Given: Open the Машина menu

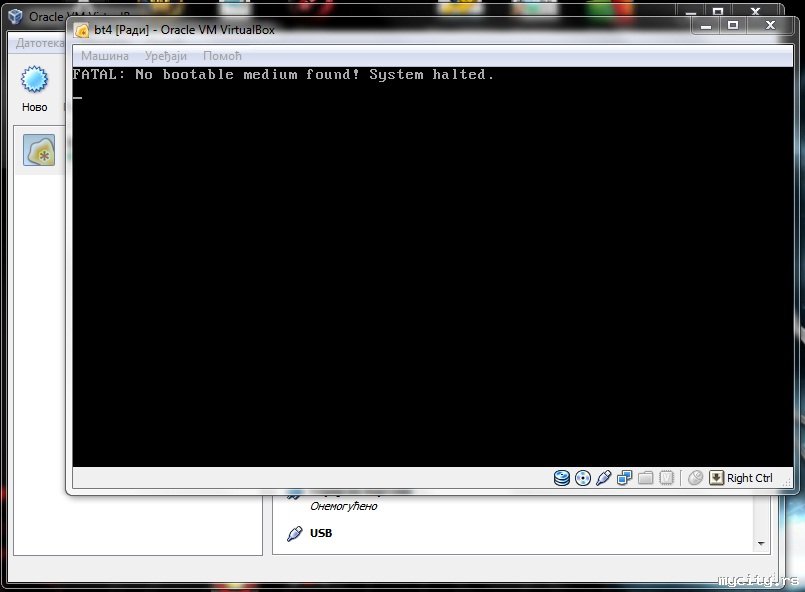Looking at the screenshot, I should [x=105, y=55].
